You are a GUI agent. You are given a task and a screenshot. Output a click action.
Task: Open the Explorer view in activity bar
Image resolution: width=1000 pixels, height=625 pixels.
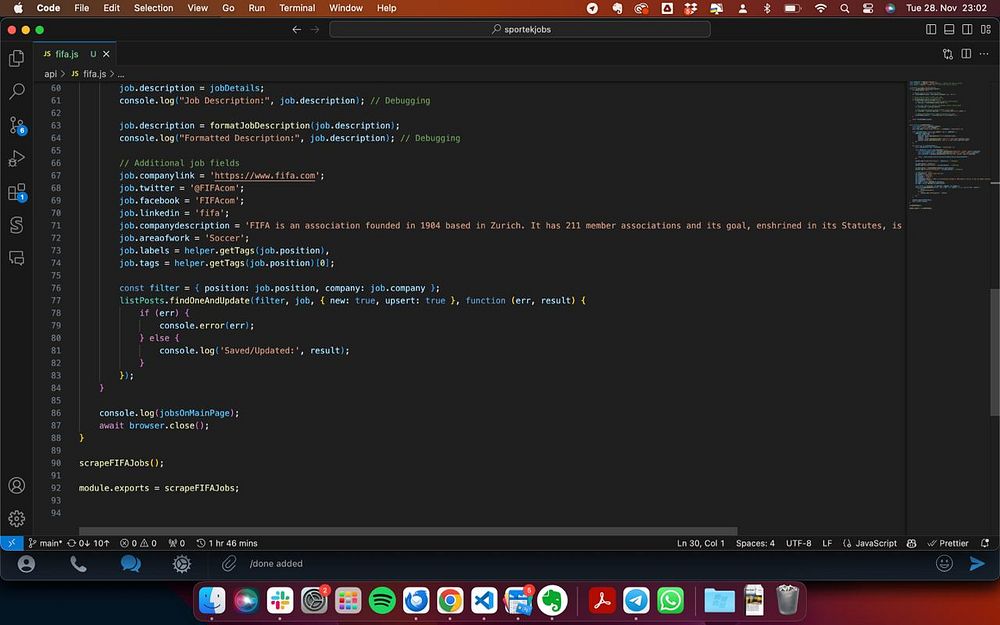pyautogui.click(x=16, y=58)
